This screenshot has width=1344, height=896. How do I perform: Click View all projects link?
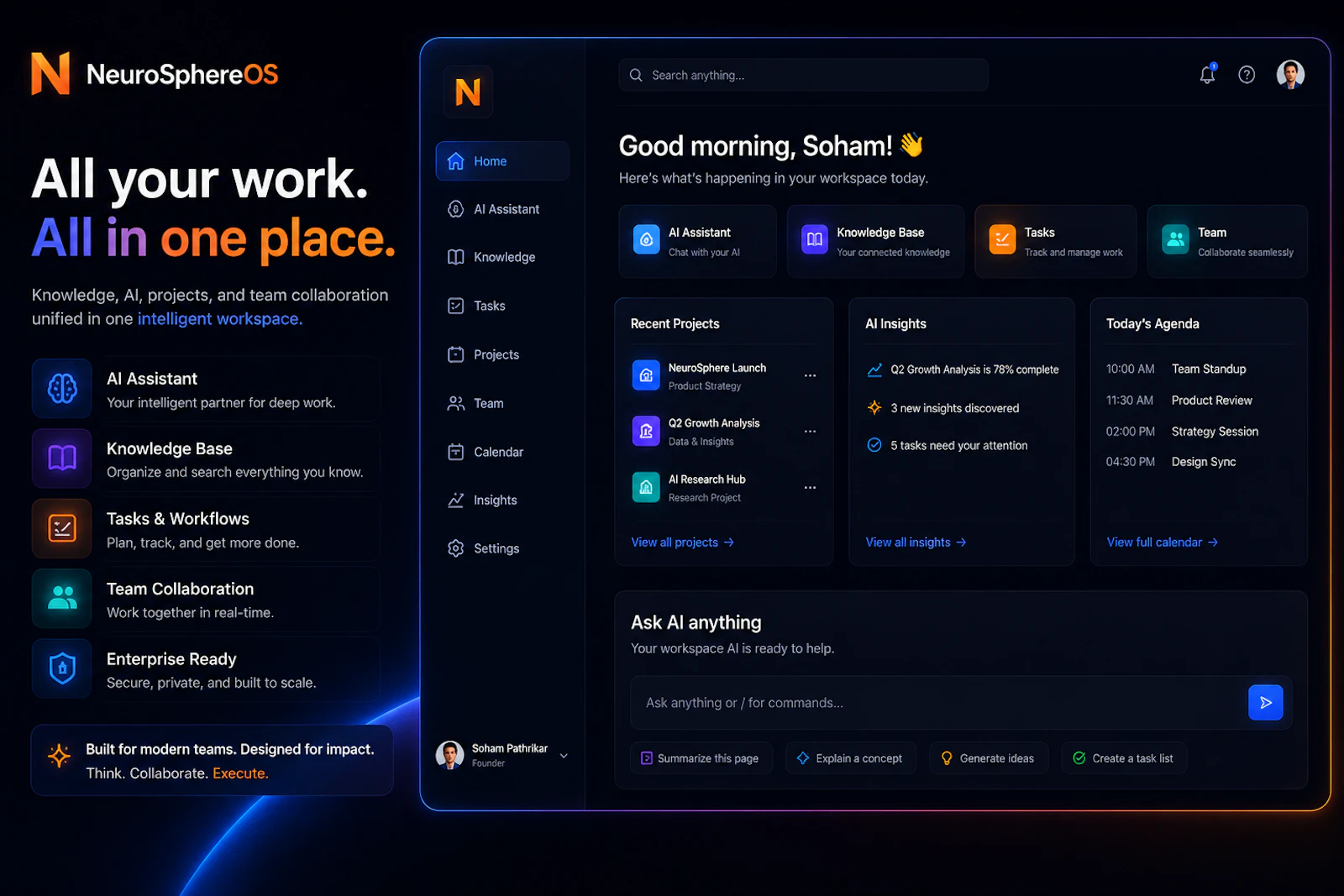tap(683, 542)
